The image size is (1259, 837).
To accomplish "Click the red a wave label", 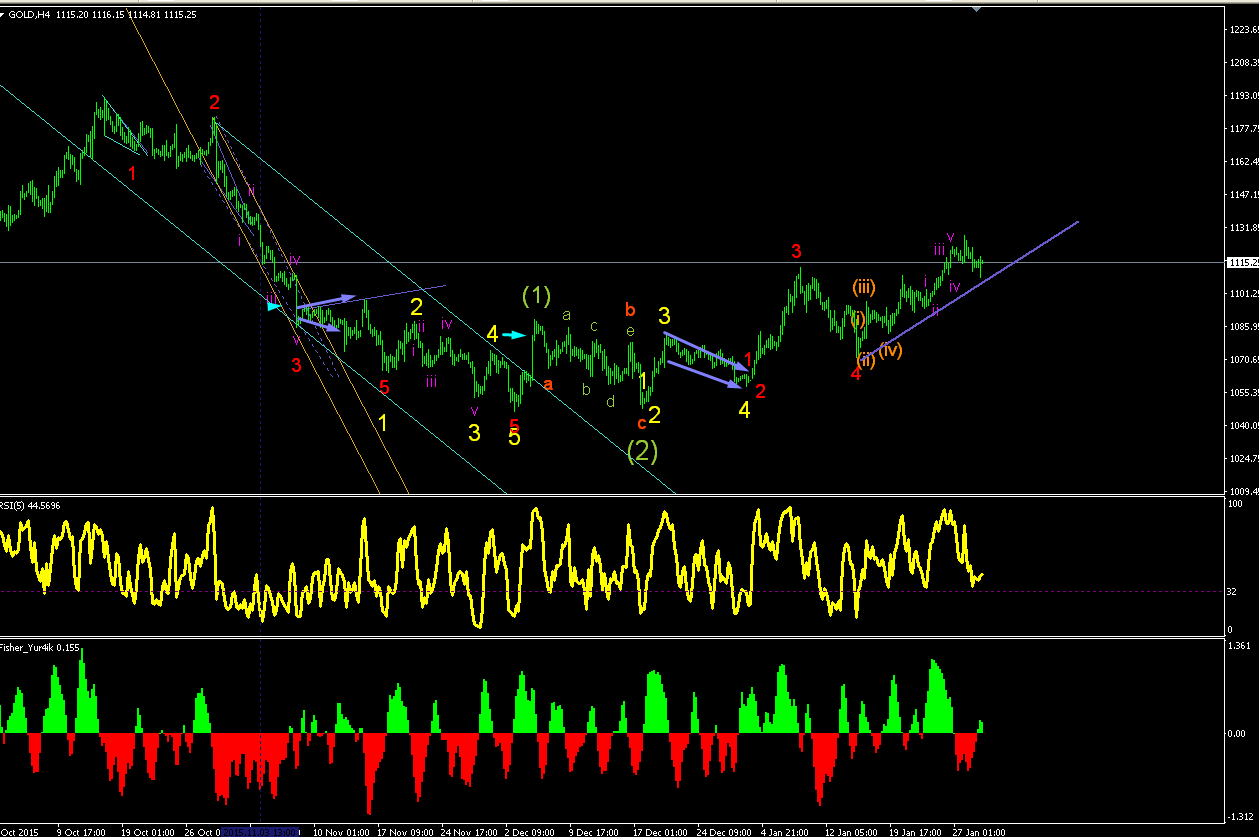I will 547,383.
